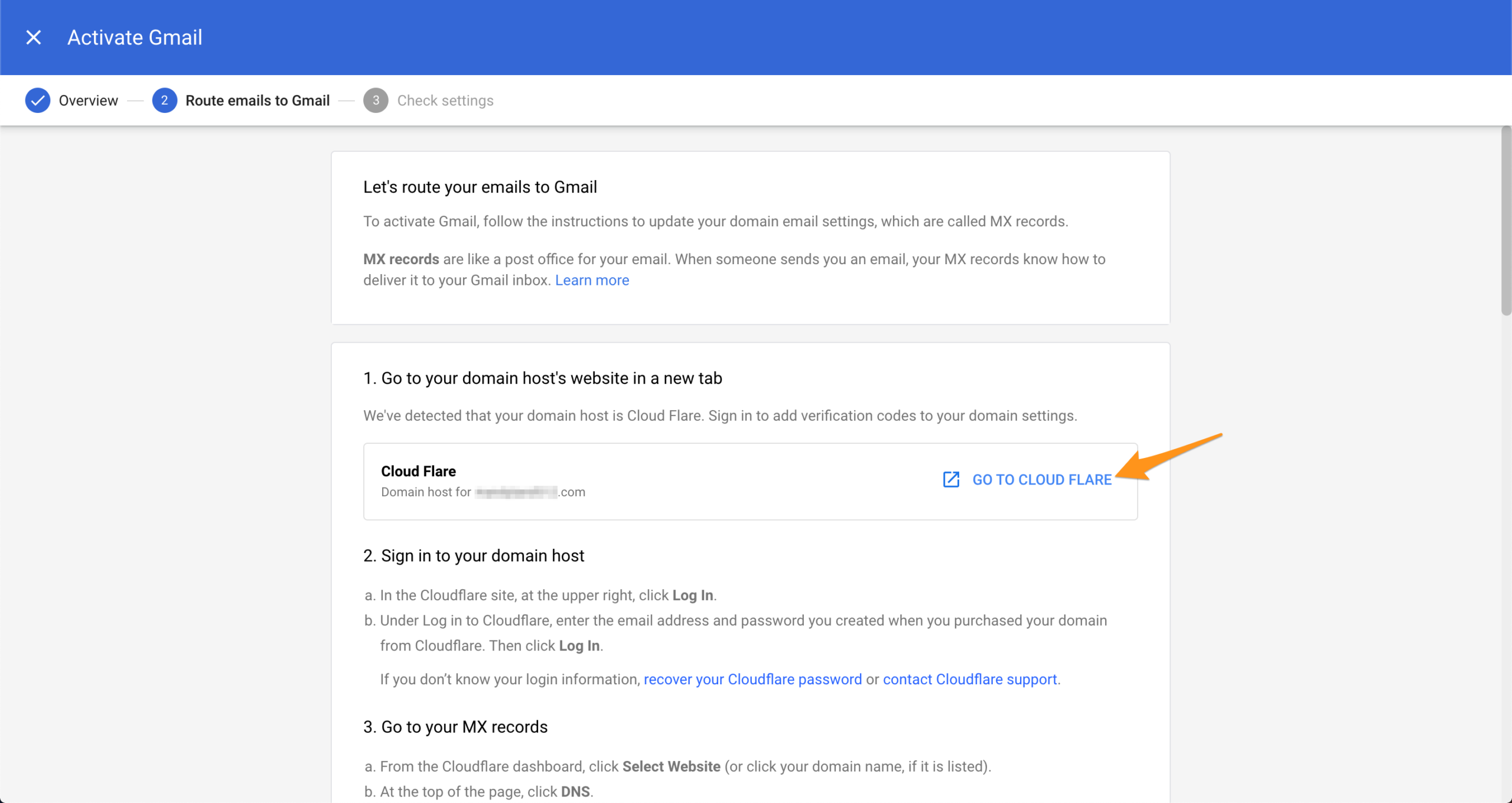This screenshot has height=803, width=1512.
Task: Open recover your Cloudflare password link
Action: 752,679
